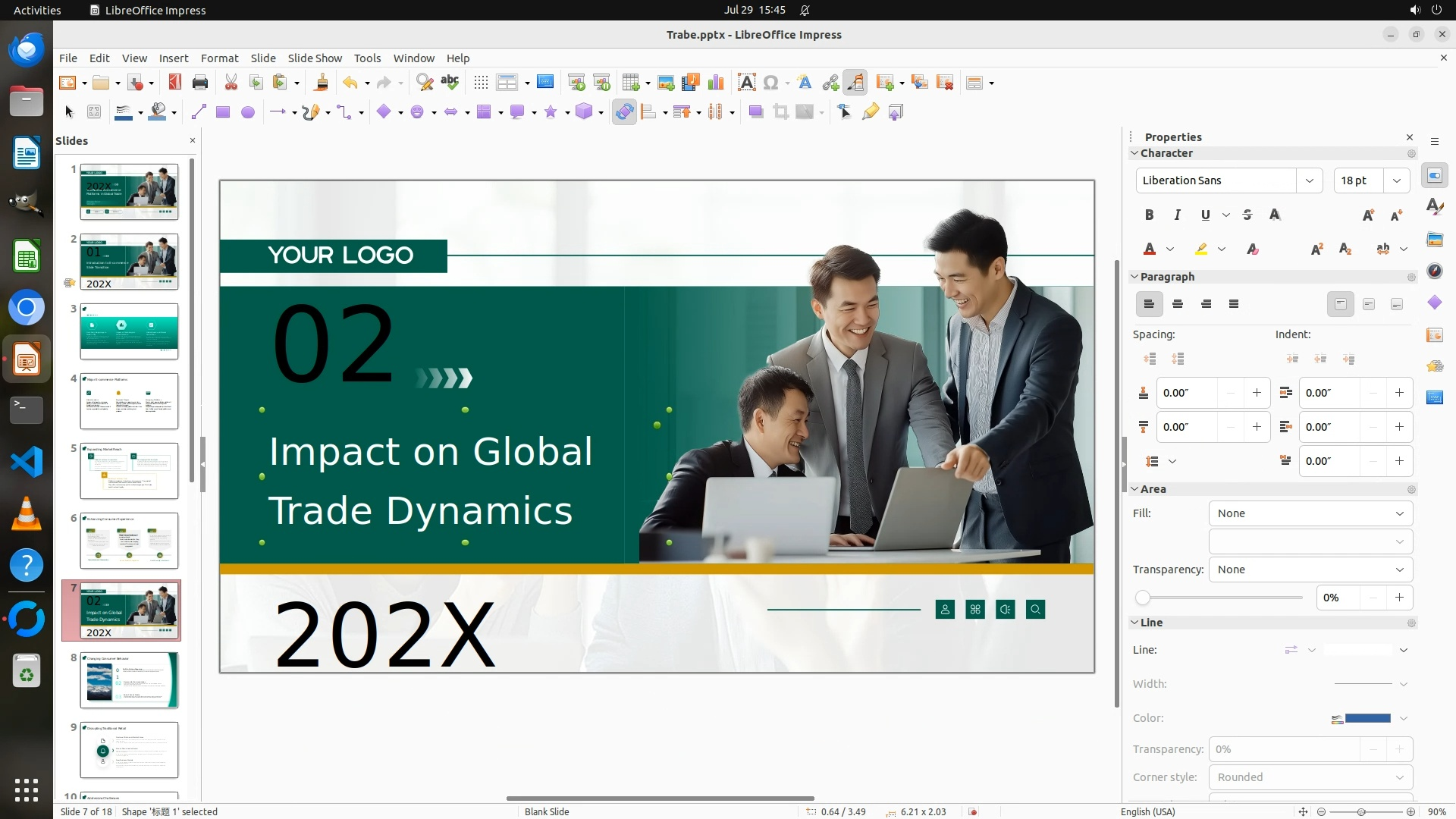Click the Export as PDF icon
The height and width of the screenshot is (819, 1456).
174,83
